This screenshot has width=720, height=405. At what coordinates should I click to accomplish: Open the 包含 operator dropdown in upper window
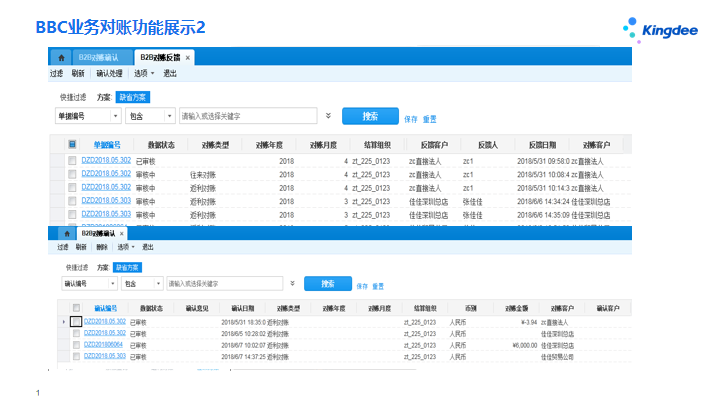click(x=151, y=116)
